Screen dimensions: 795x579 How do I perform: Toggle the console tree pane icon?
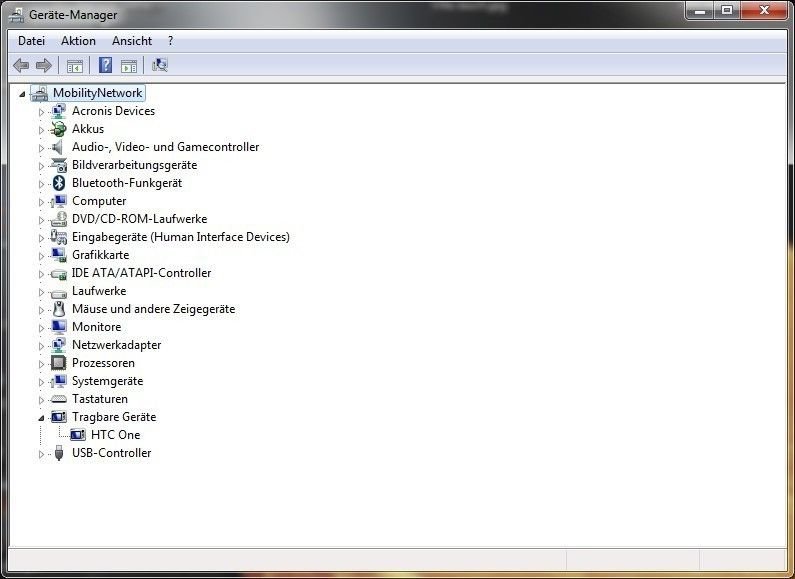pyautogui.click(x=75, y=65)
